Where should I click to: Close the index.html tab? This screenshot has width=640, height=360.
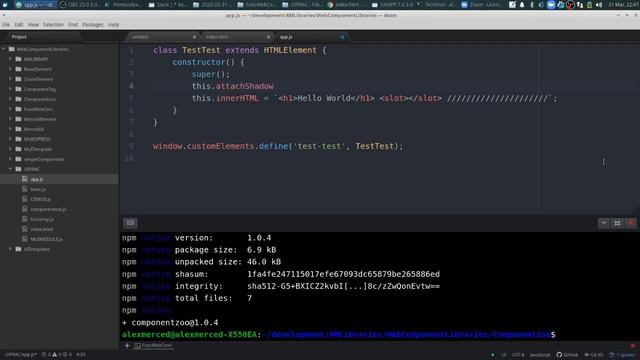268,37
